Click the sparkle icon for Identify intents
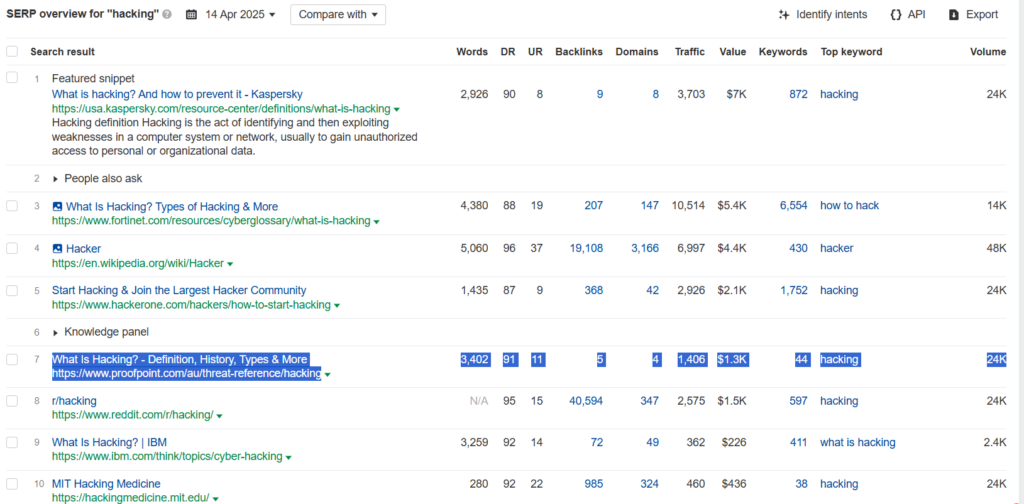 (784, 14)
